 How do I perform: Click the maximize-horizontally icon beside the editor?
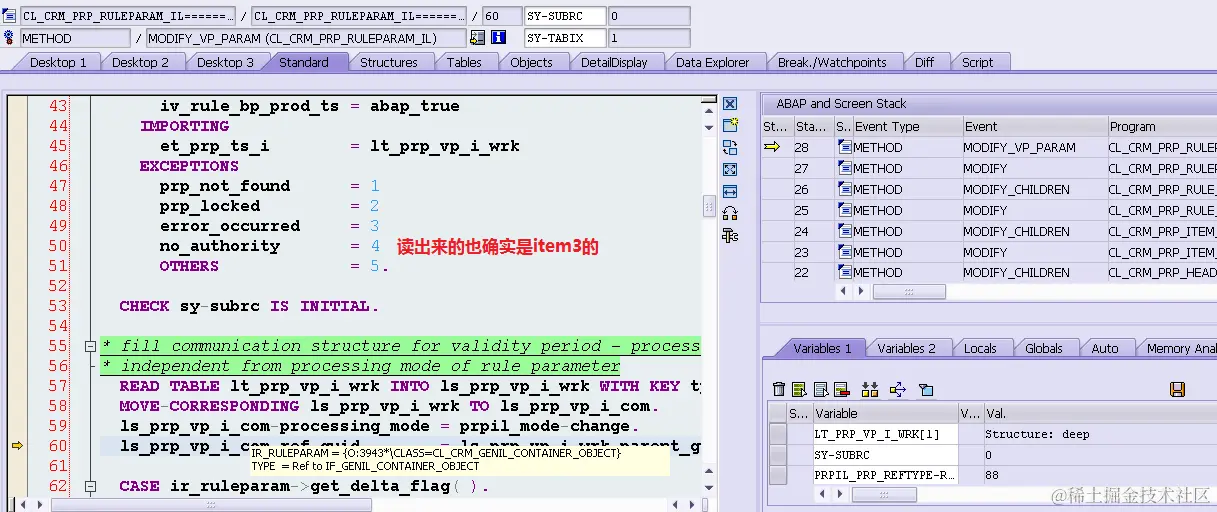[x=730, y=191]
